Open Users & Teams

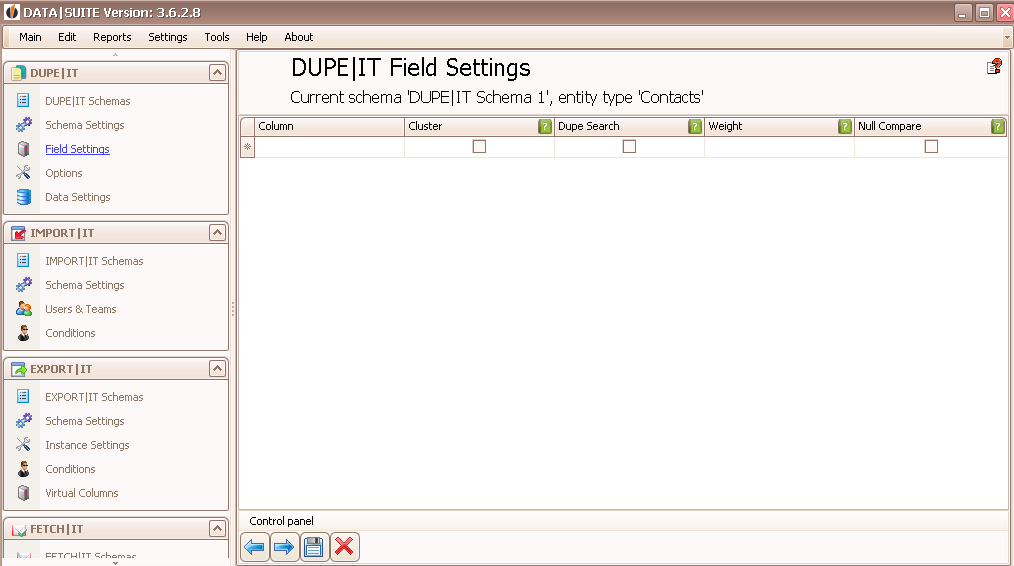click(x=81, y=309)
